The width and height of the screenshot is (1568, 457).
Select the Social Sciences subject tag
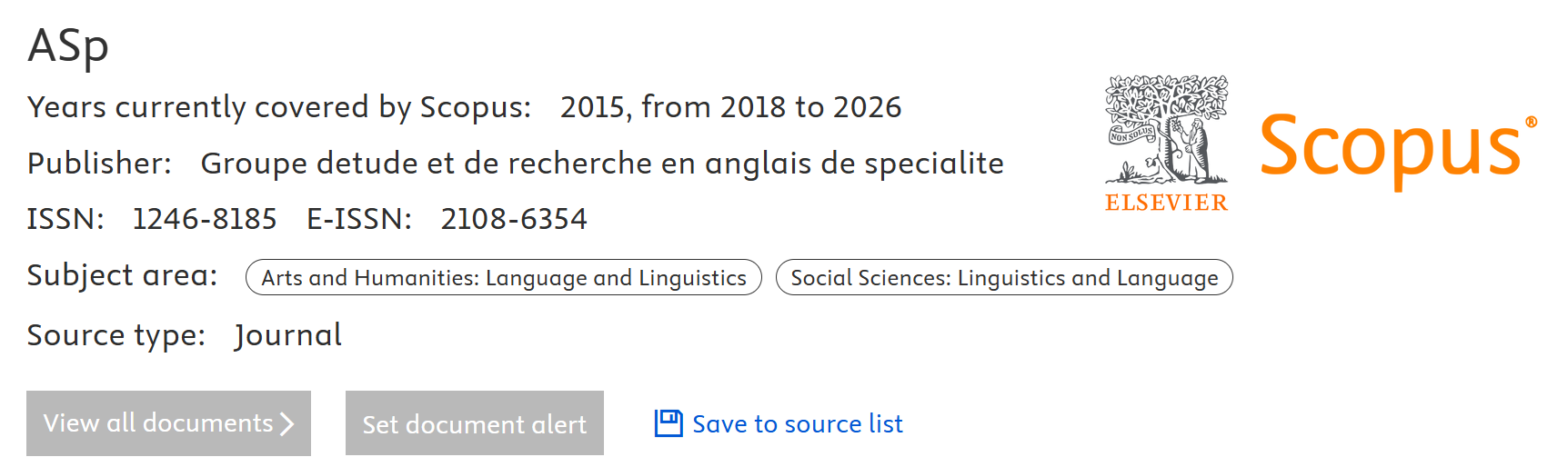tap(1003, 278)
